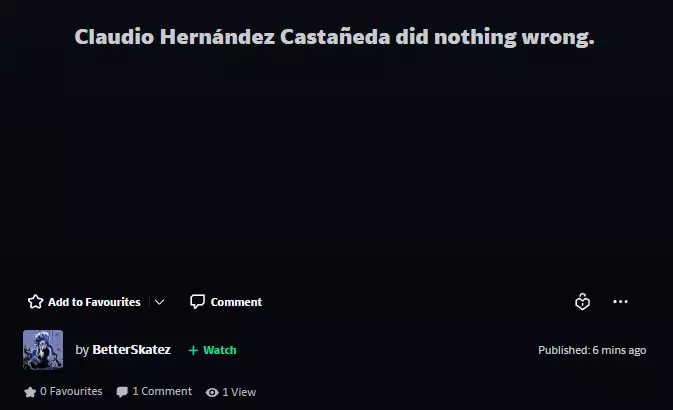
Task: Click the filled star Favourites count icon
Action: [x=30, y=392]
